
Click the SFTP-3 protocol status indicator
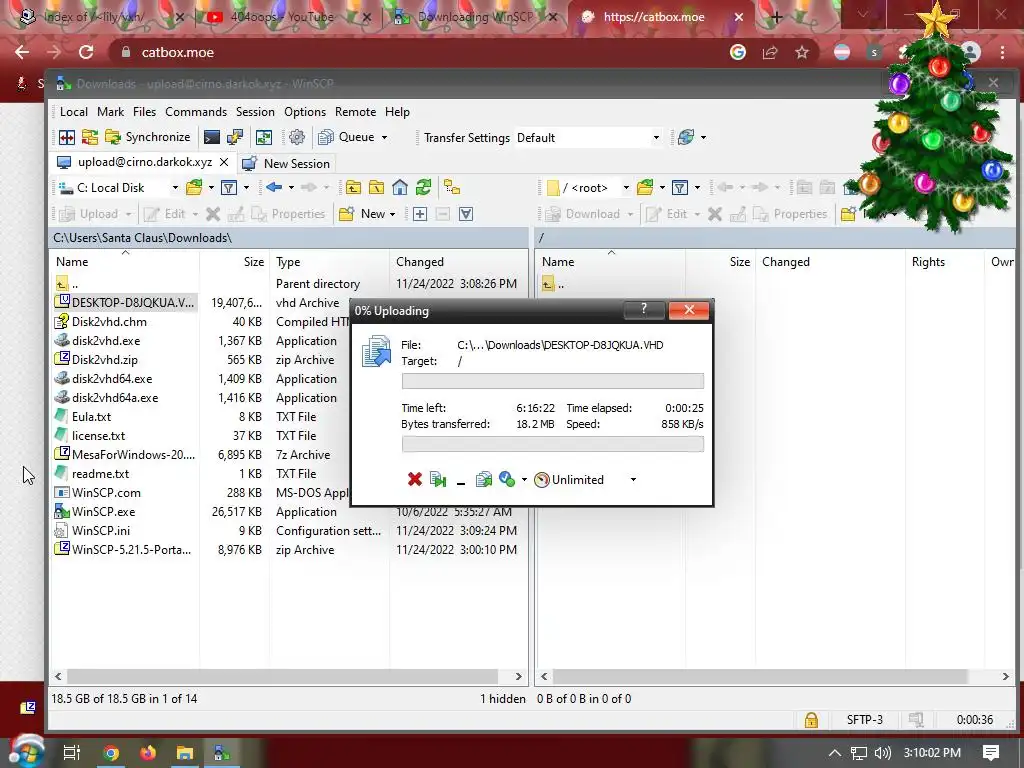pos(865,720)
